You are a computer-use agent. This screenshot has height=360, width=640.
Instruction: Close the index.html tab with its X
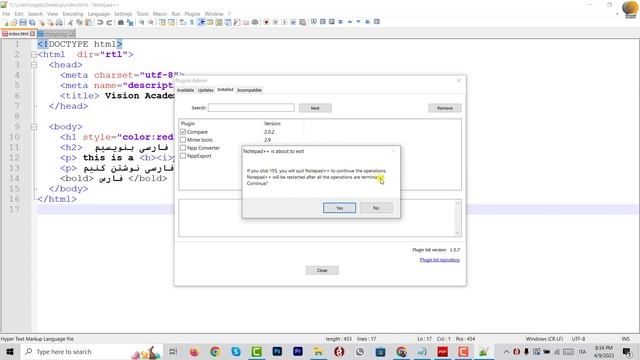(32, 33)
